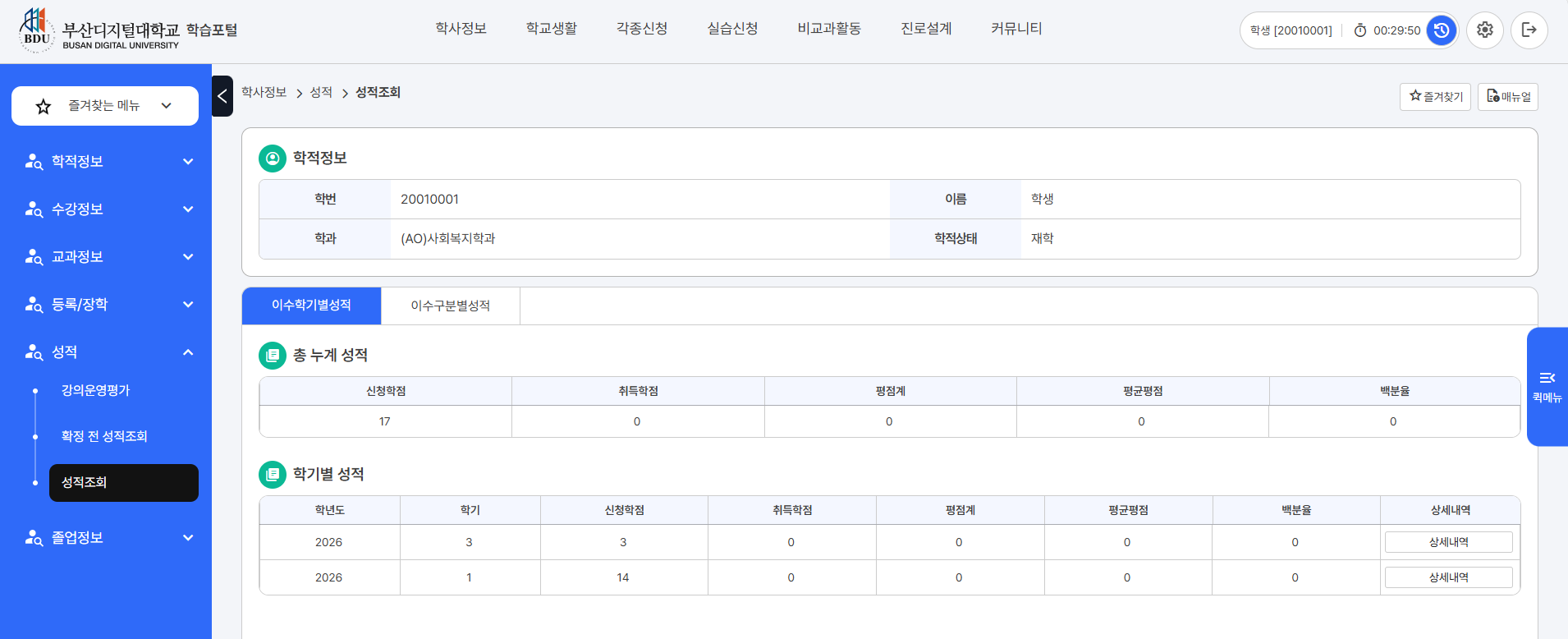The width and height of the screenshot is (1568, 639).
Task: Open the 퀵메뉴 side panel
Action: coord(1547,387)
